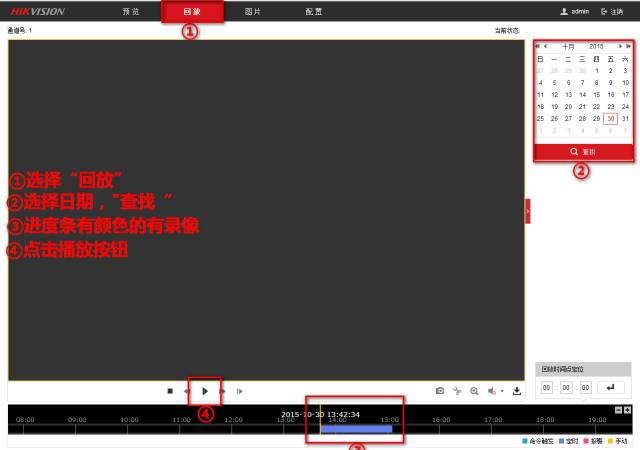The height and width of the screenshot is (450, 640).
Task: Start video clipping with scissors icon
Action: [457, 391]
